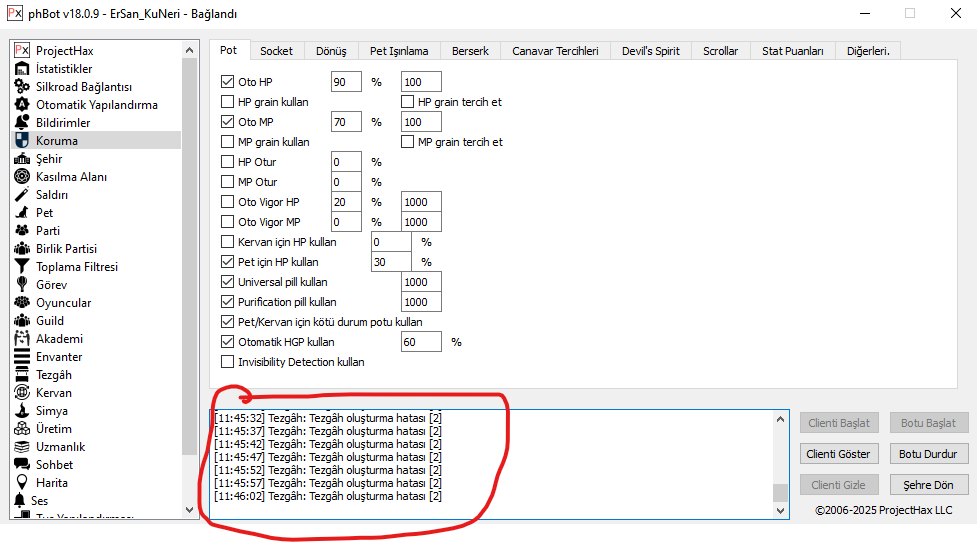Go to Canavar Tercihleri tab
Viewport: 977px width, 543px height.
pos(555,51)
